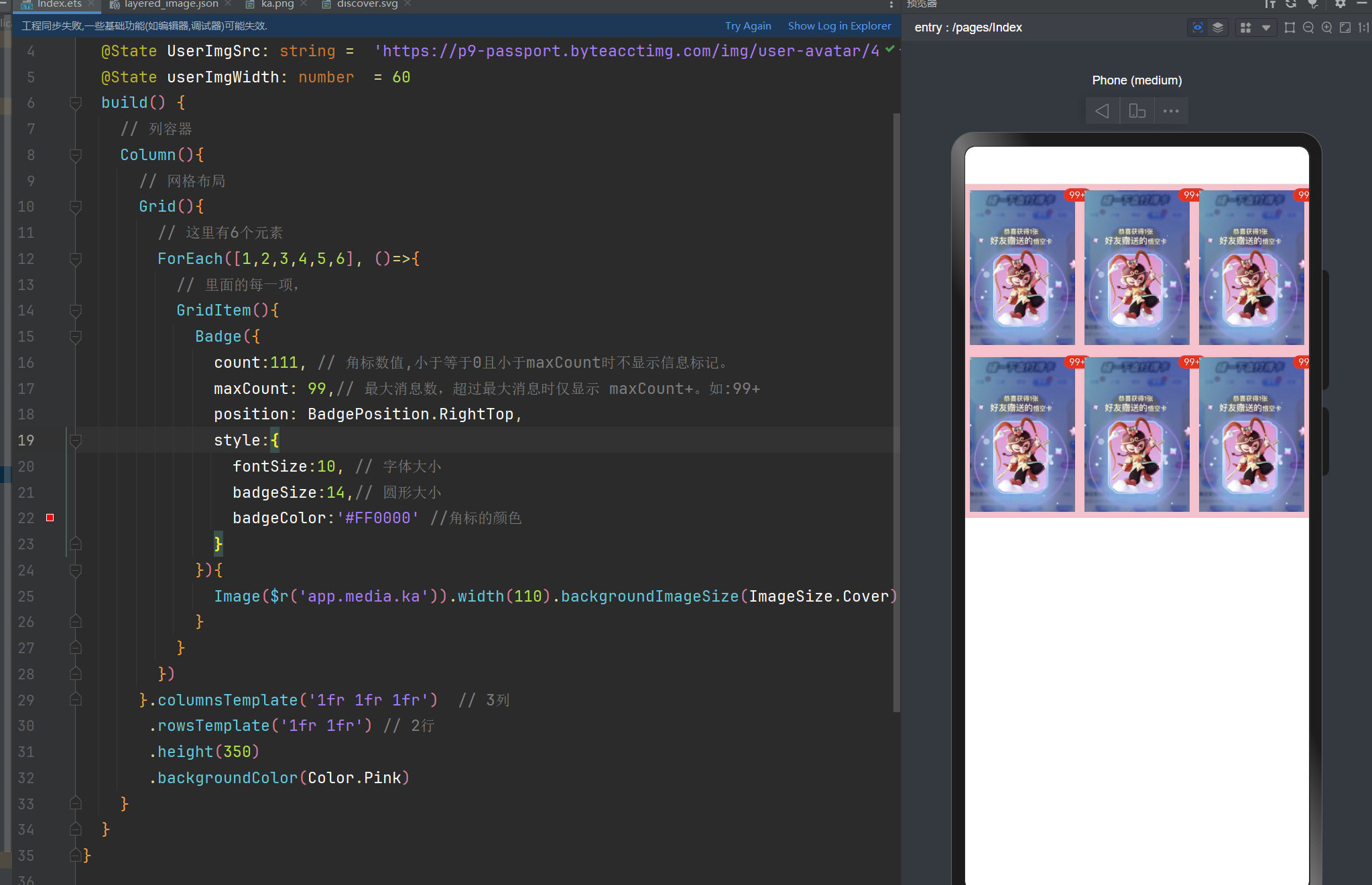Click the Try Again link

pyautogui.click(x=747, y=25)
